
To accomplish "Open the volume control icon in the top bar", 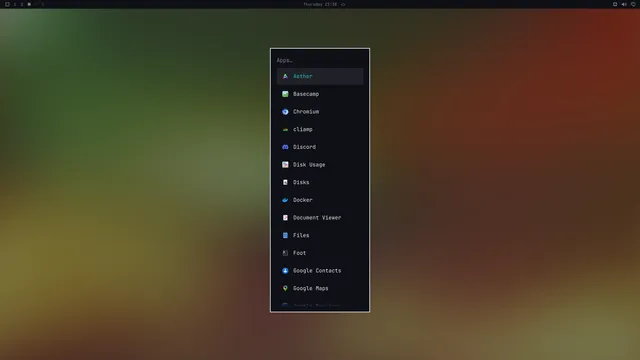I will 624,4.
